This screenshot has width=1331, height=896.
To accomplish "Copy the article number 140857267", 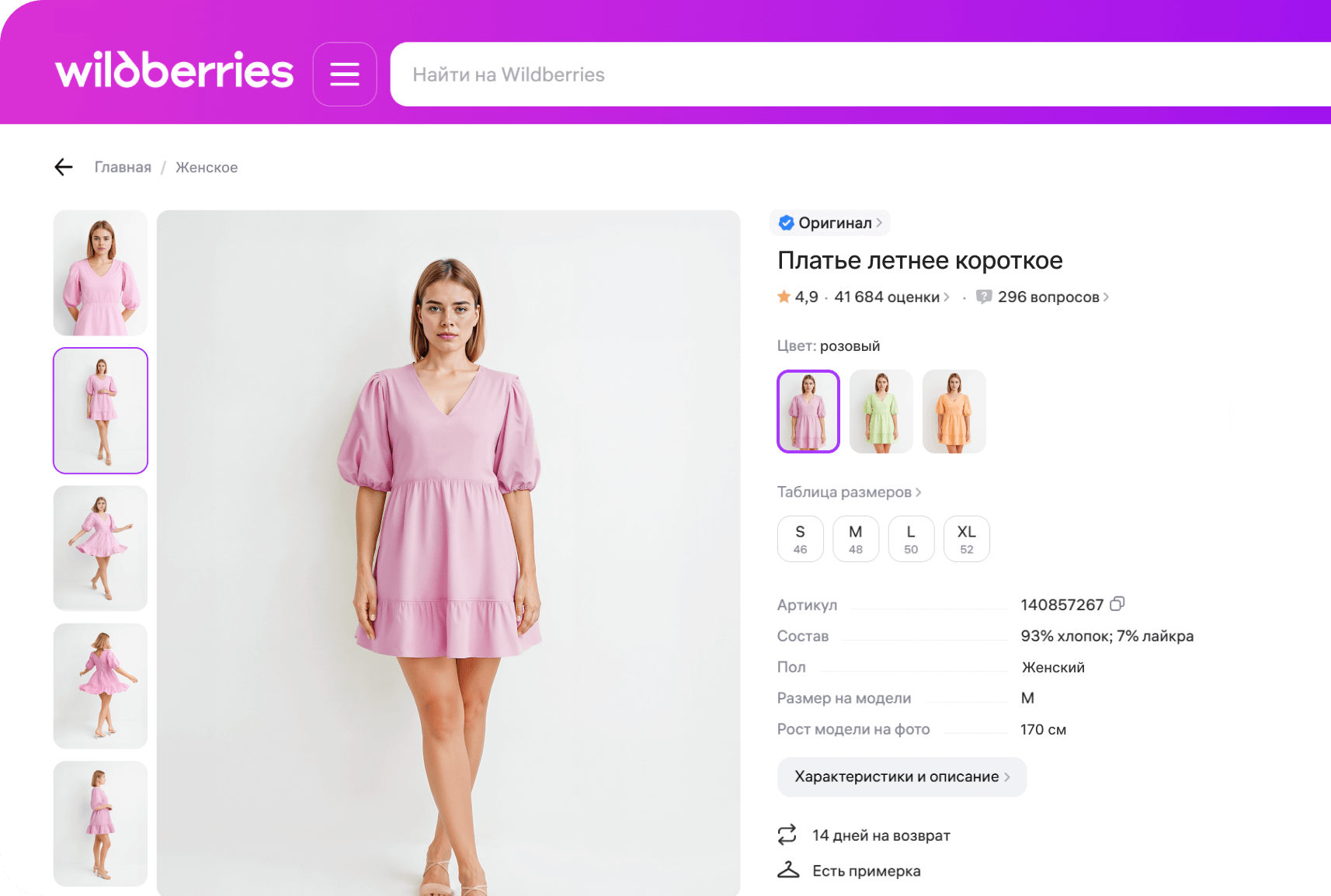I will coord(1117,603).
